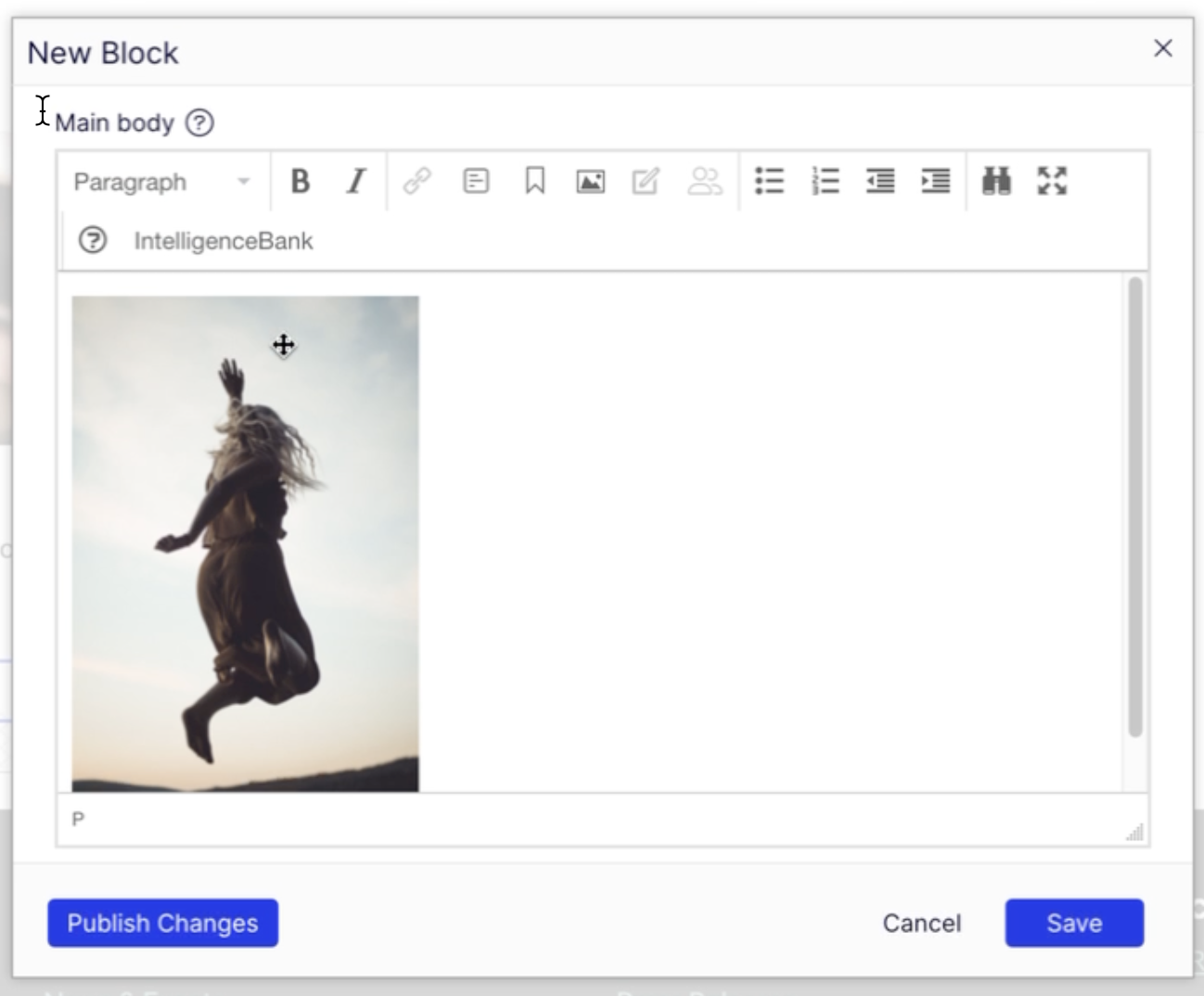This screenshot has height=996, width=1204.
Task: Click the IntelligenceBank toolbar button
Action: (x=223, y=241)
